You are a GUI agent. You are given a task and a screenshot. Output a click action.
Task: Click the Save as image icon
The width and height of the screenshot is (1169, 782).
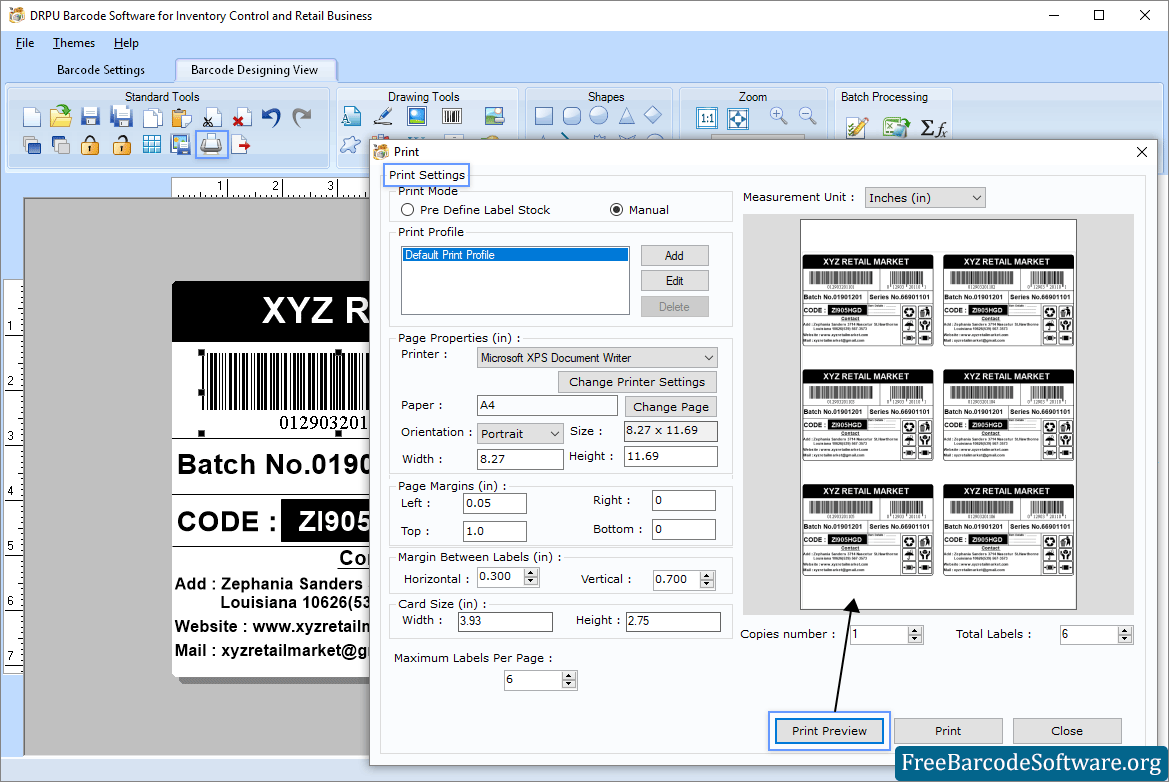(x=180, y=145)
